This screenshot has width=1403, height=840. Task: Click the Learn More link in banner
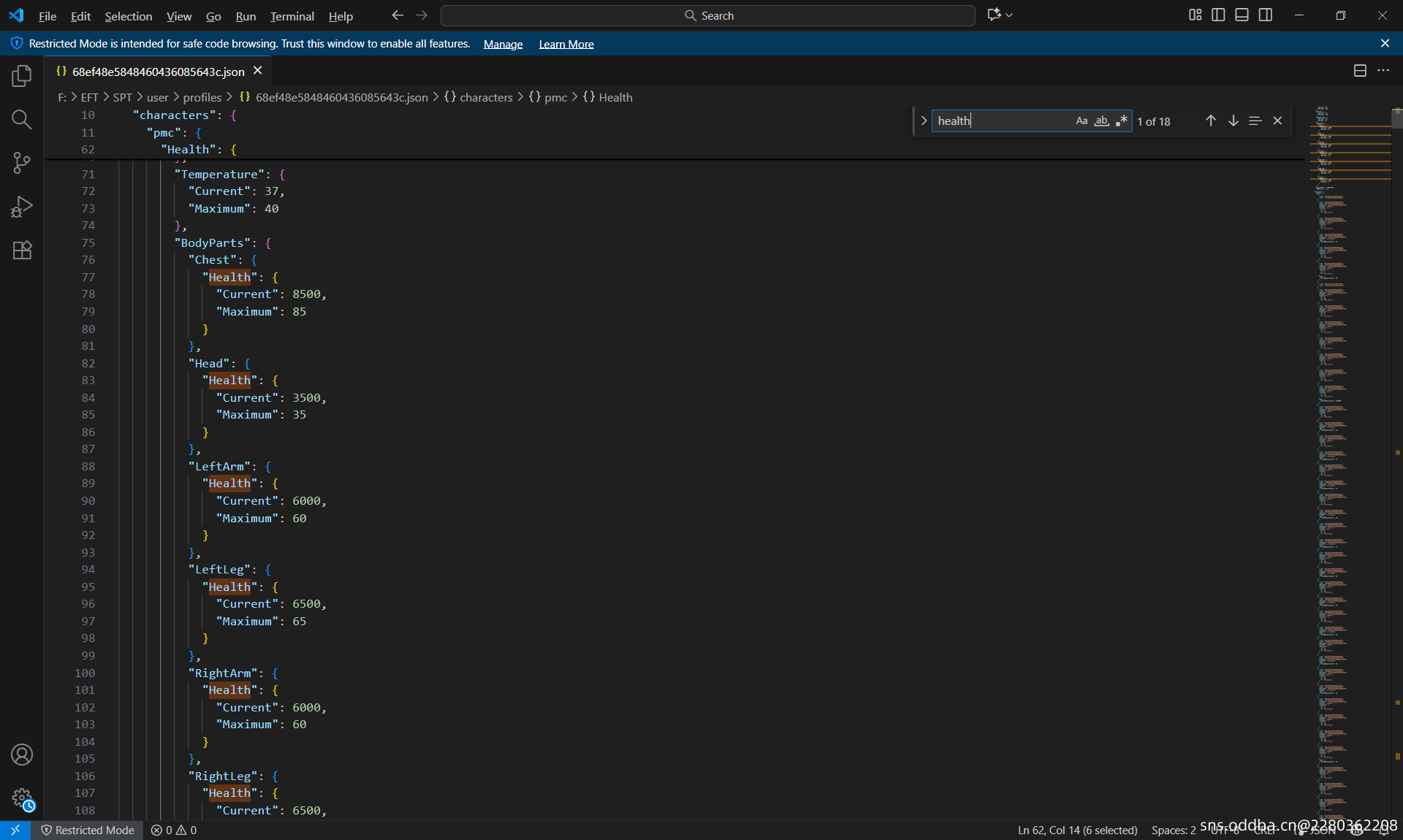pyautogui.click(x=566, y=45)
